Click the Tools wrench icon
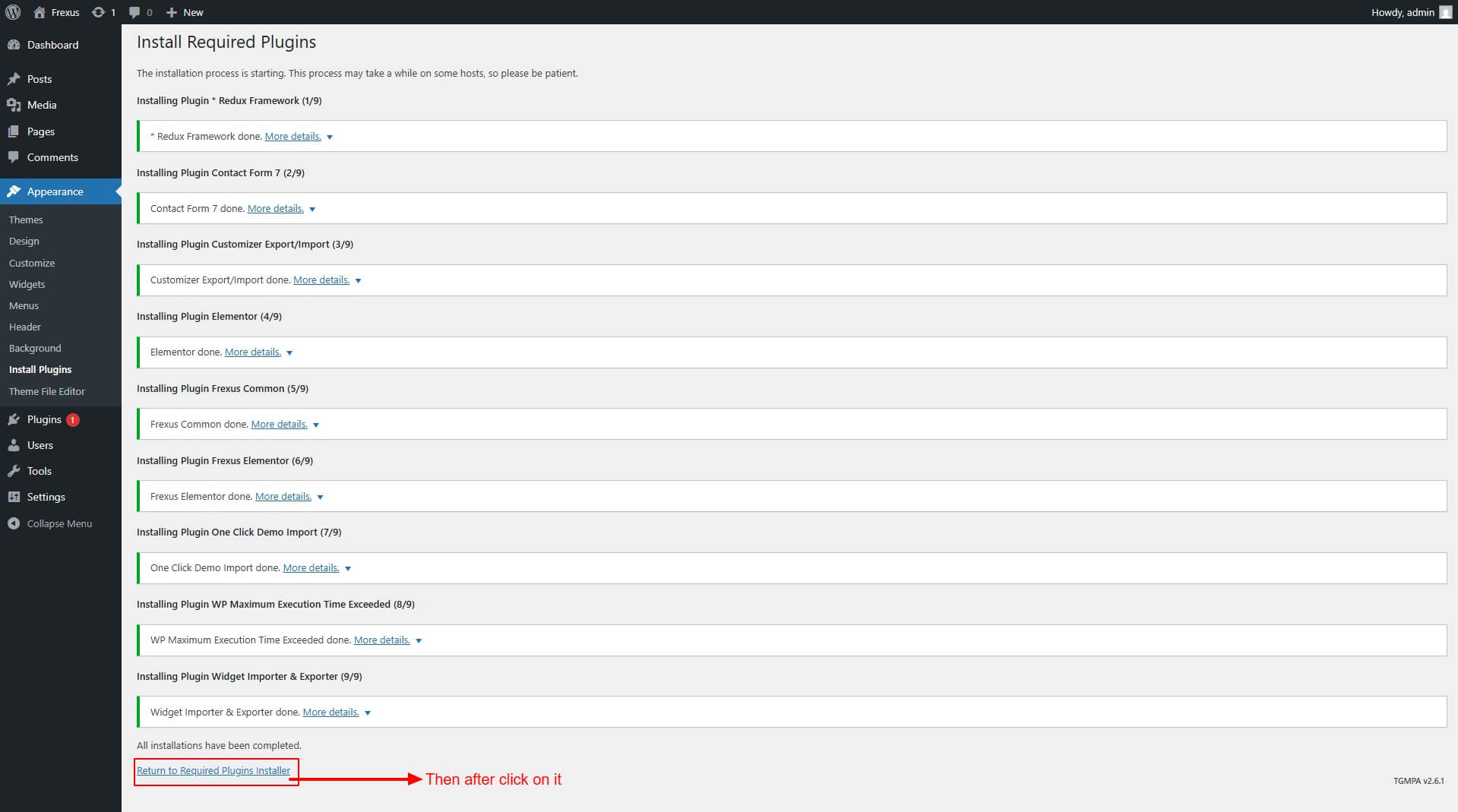Screen dimensions: 1458x812 (x=14, y=471)
